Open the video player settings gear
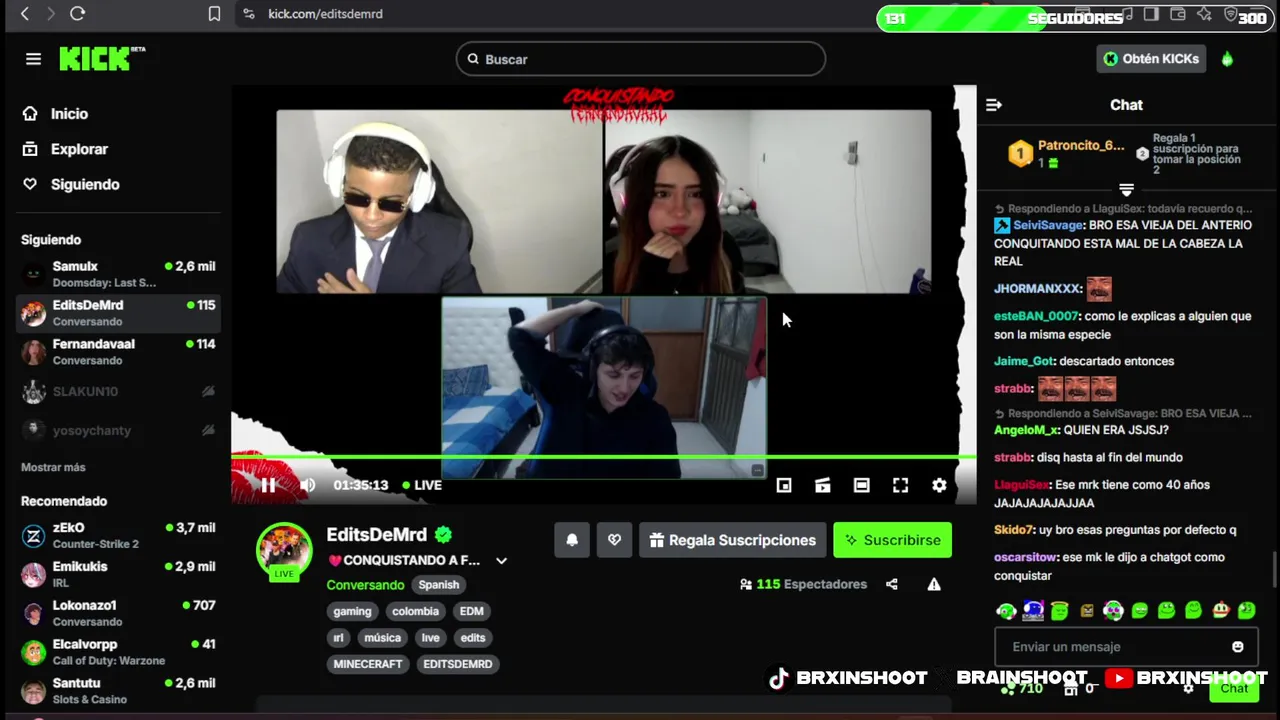1280x720 pixels. 939,485
